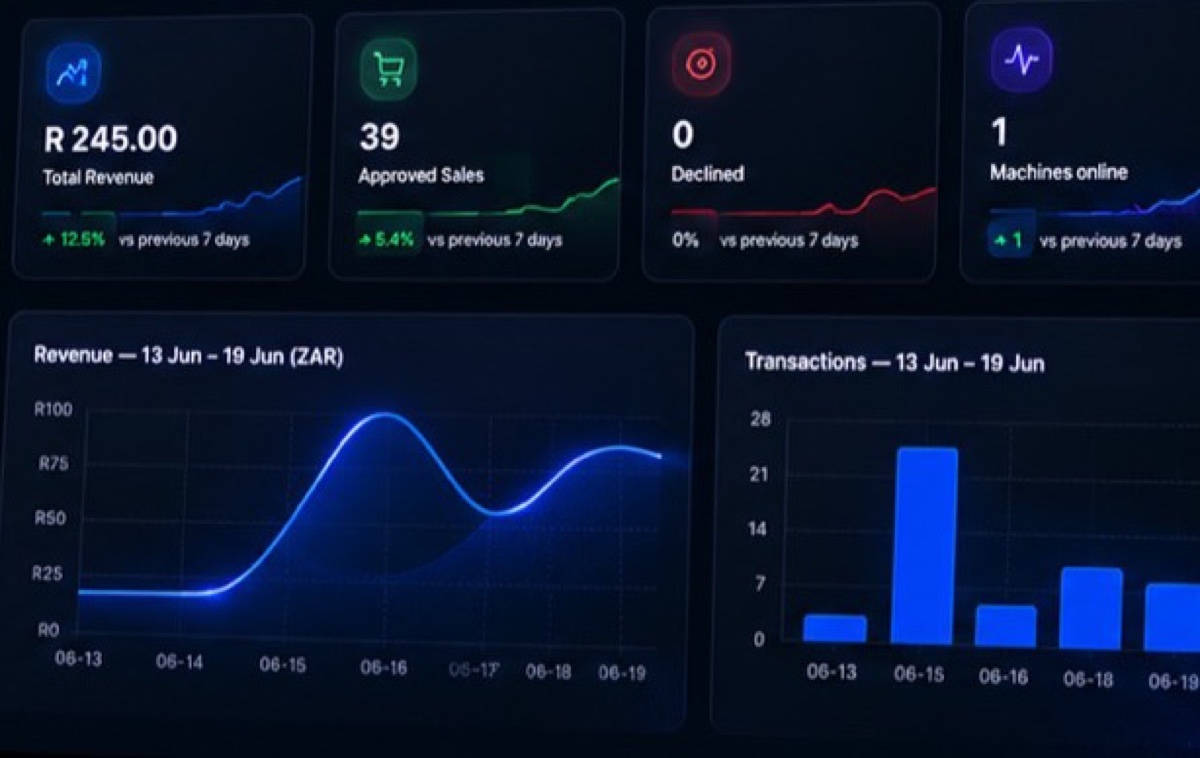Click the R0 axis label
Screen dimensions: 1200x758
click(49, 630)
